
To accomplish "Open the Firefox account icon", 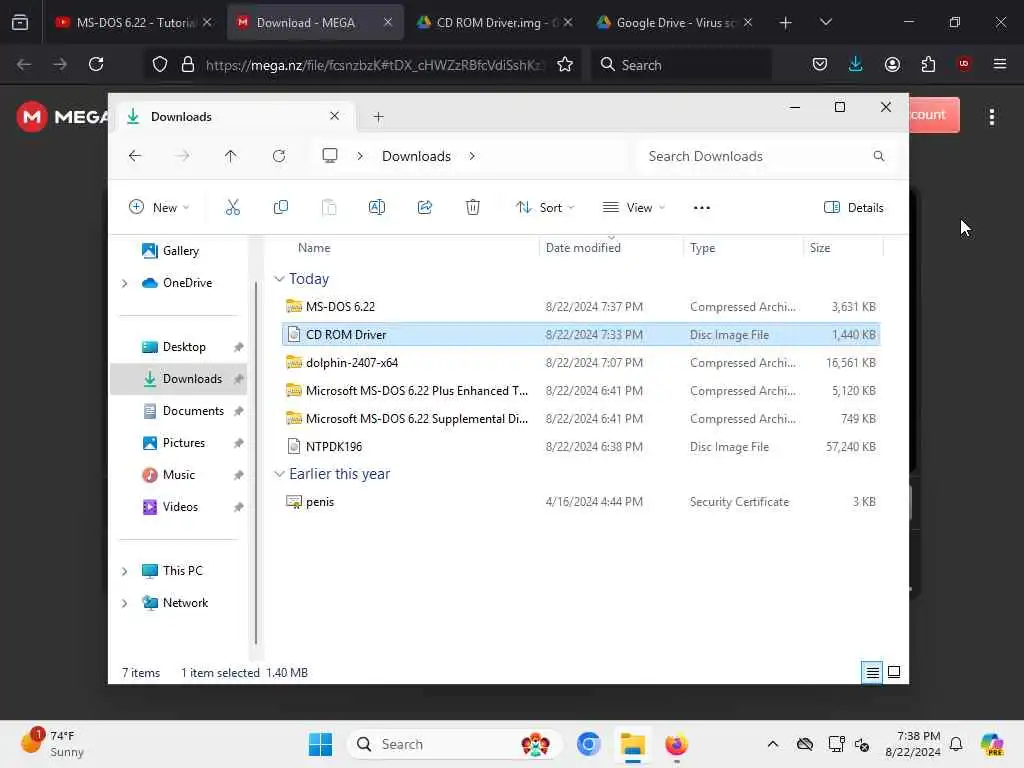I will (892, 64).
